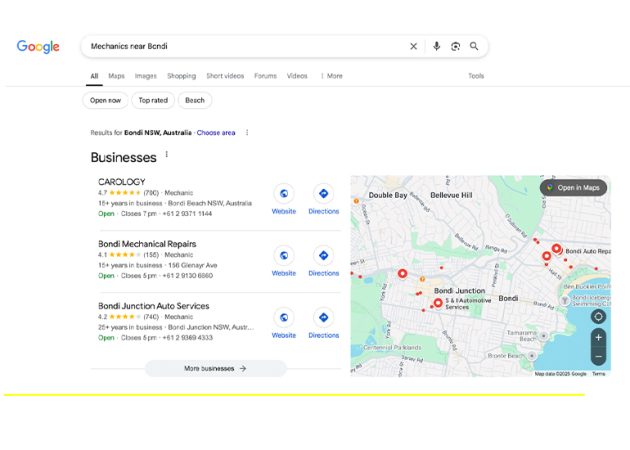Apply the Top rated filter chip
Screen dimensions: 630x450
point(153,100)
